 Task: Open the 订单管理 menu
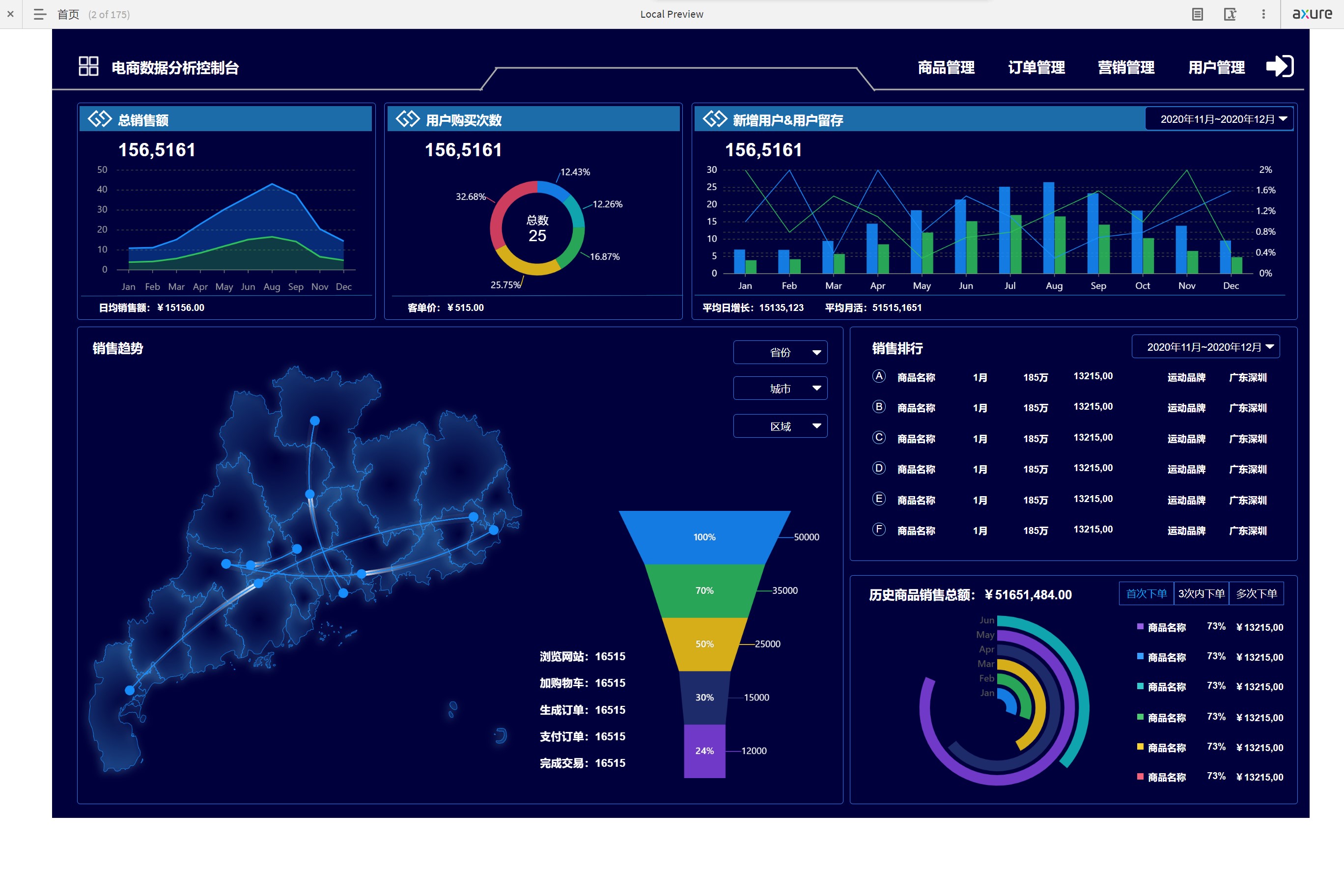pyautogui.click(x=1036, y=67)
